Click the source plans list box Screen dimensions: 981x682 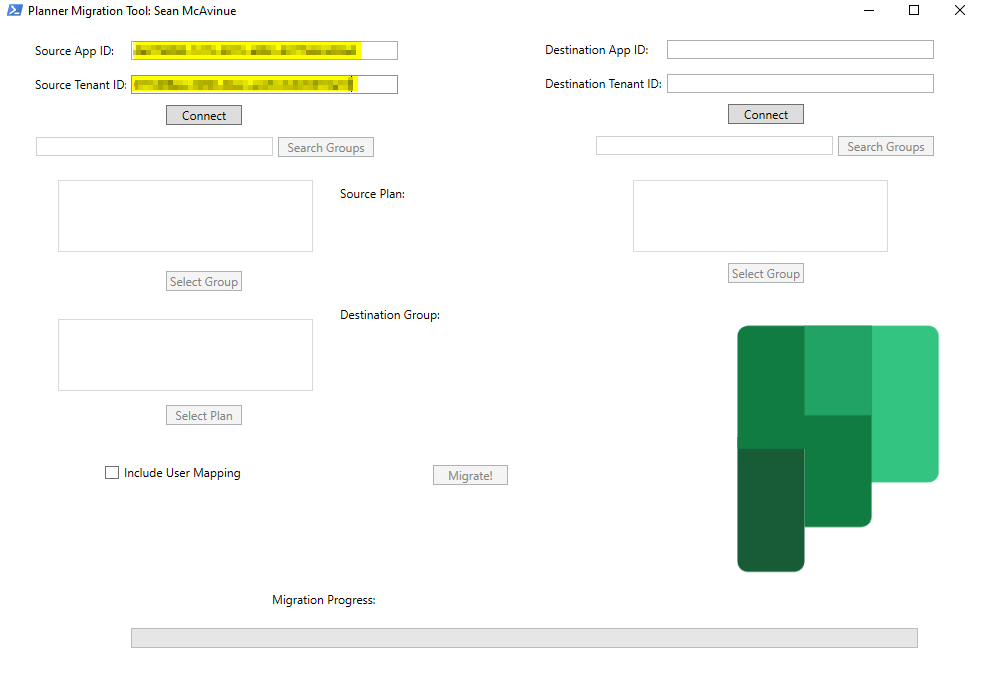tap(185, 355)
